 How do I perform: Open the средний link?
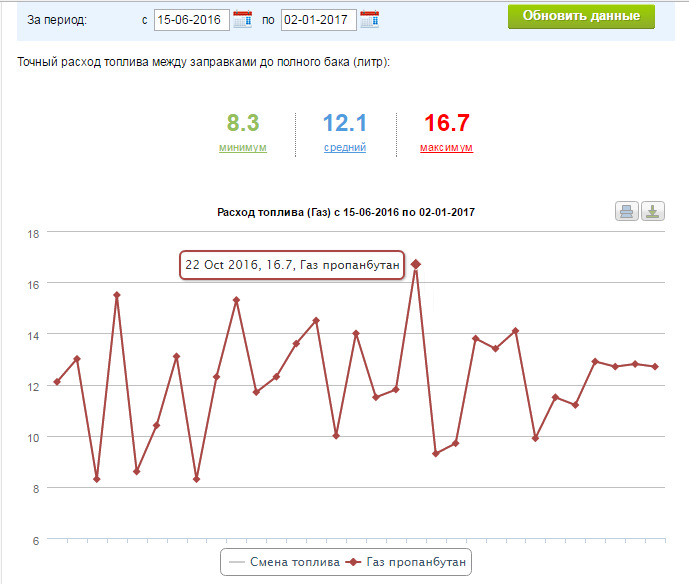pyautogui.click(x=345, y=147)
